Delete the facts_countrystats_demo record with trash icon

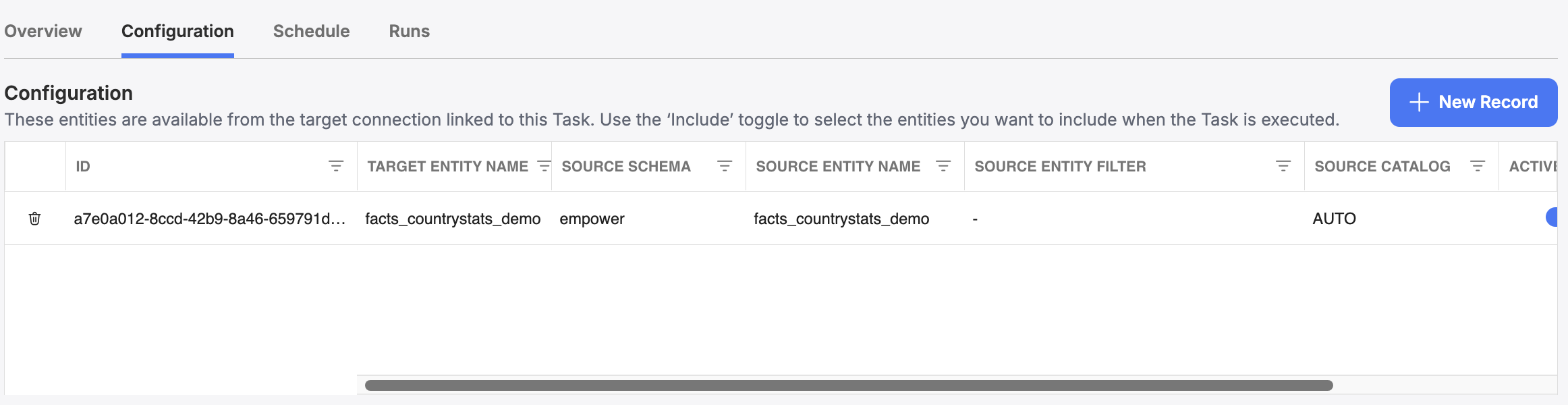(x=34, y=219)
